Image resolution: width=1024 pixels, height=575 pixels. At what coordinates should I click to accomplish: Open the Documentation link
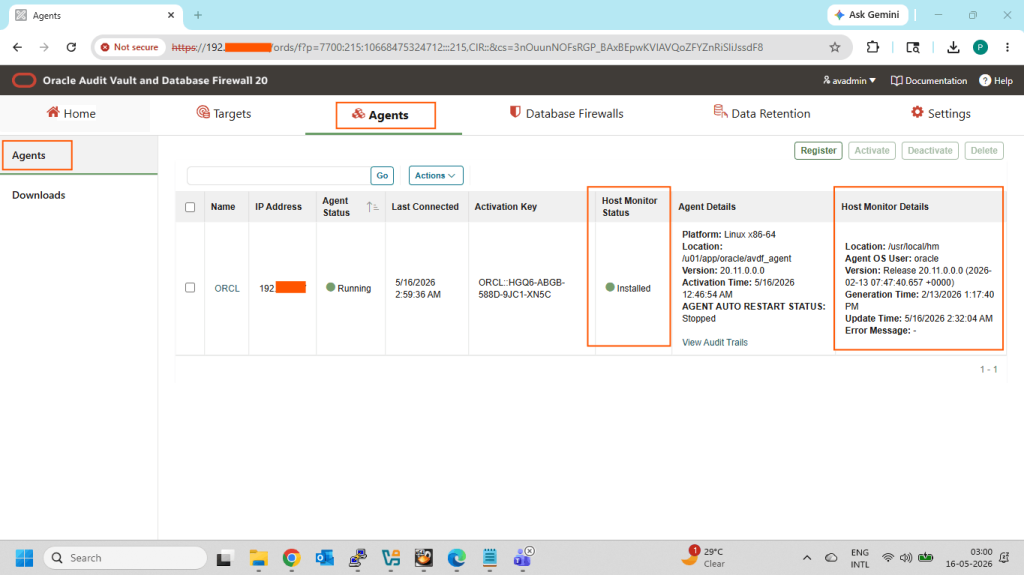929,80
